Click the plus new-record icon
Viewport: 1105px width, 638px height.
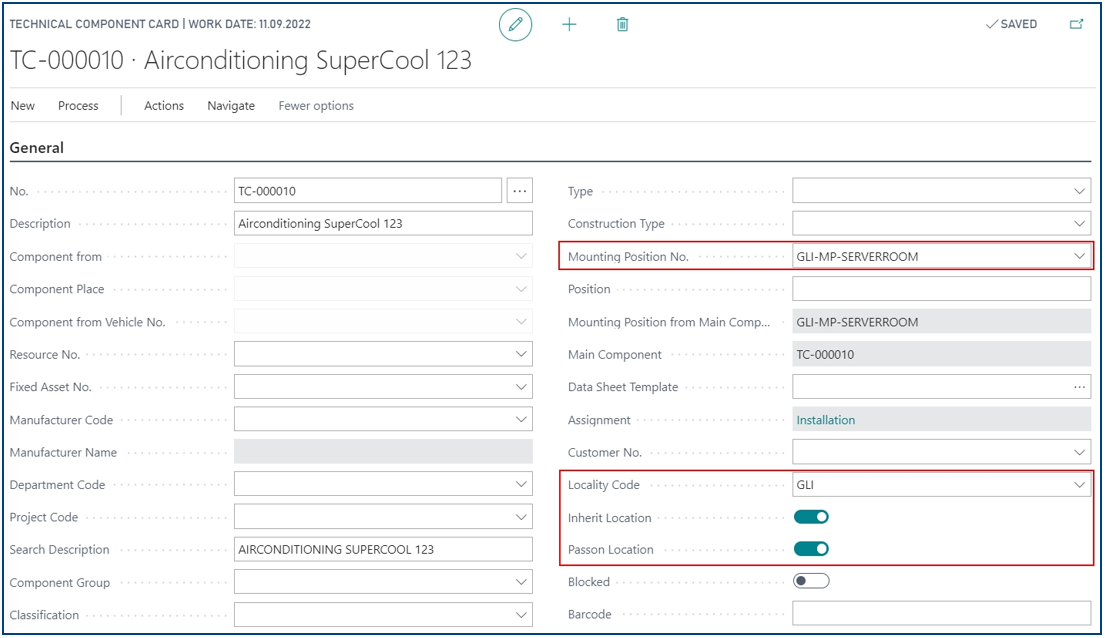pos(569,25)
